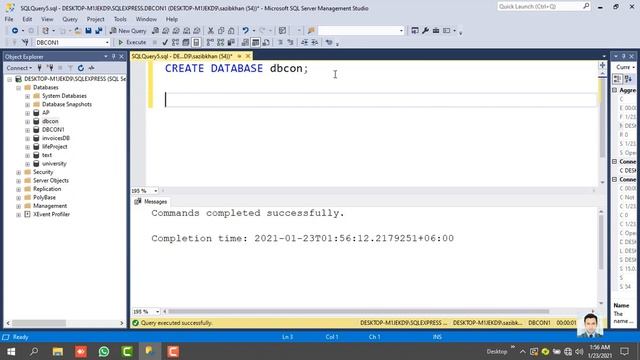
Task: Click inside the empty line of the SQL editor
Action: coord(380,100)
